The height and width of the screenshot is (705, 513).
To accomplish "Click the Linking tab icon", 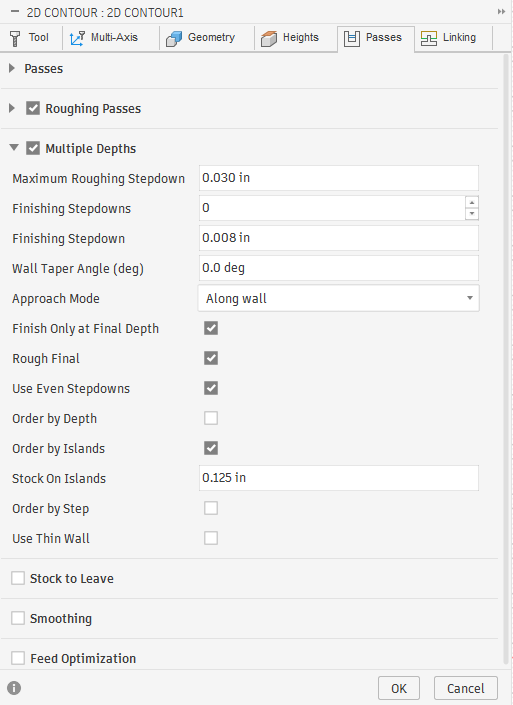I will (429, 38).
